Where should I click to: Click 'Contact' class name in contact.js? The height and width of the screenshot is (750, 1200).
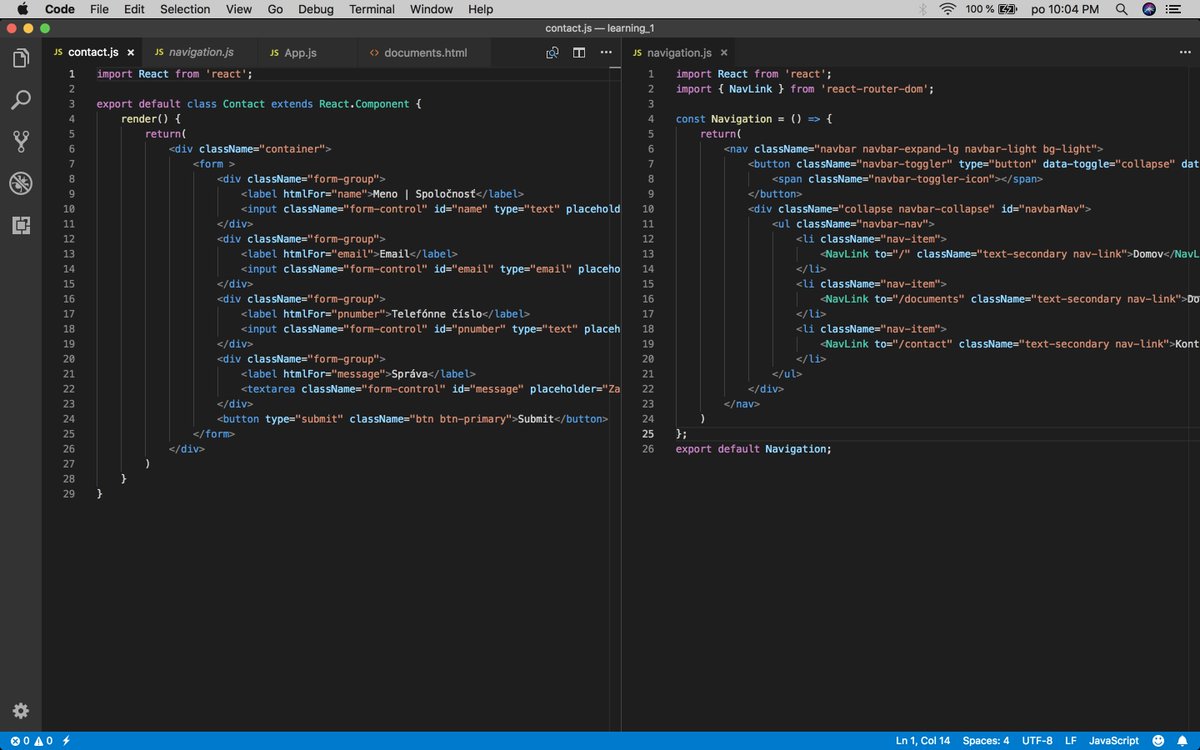[244, 104]
